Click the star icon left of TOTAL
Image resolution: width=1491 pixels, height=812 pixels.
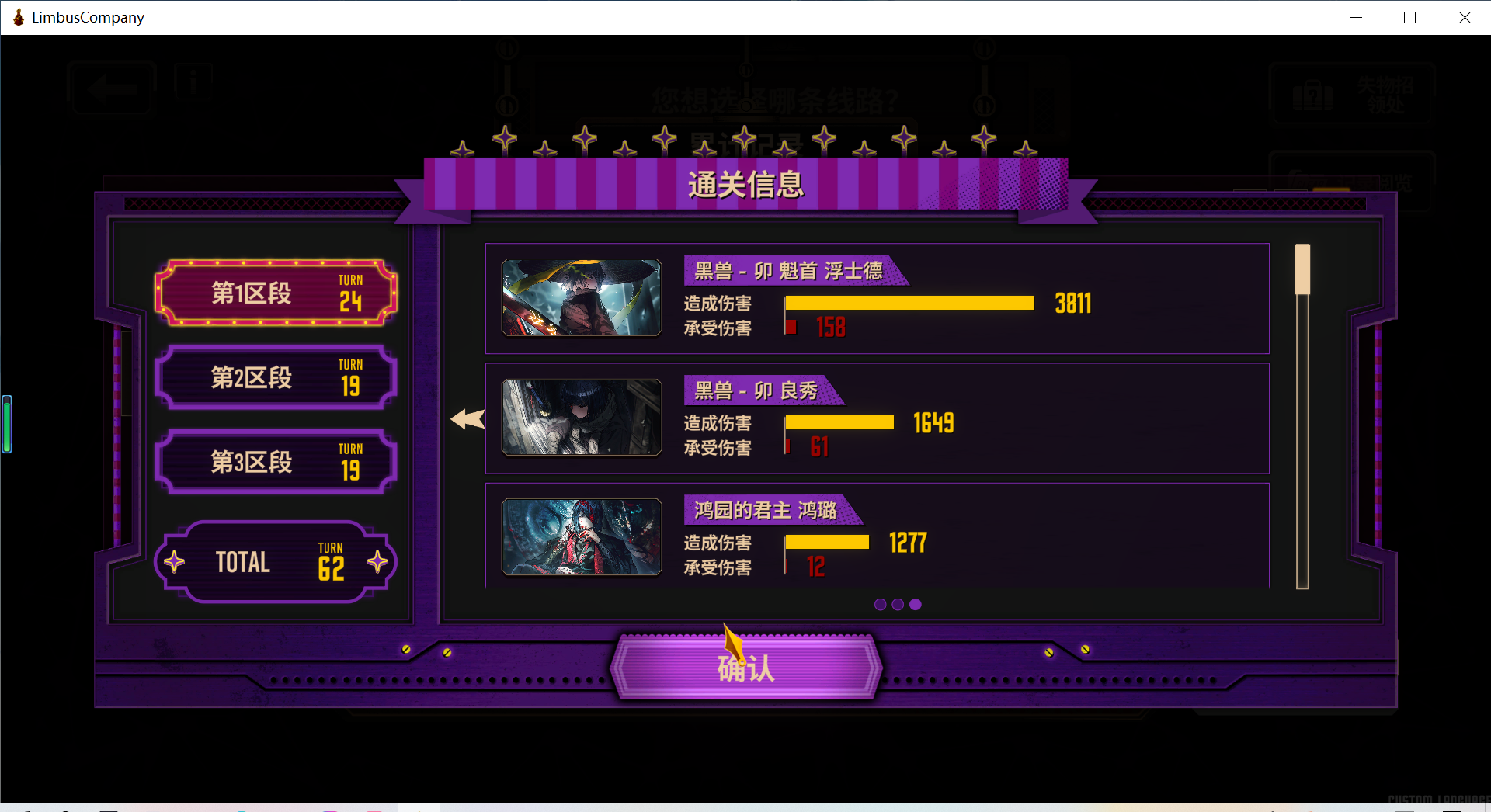[175, 561]
